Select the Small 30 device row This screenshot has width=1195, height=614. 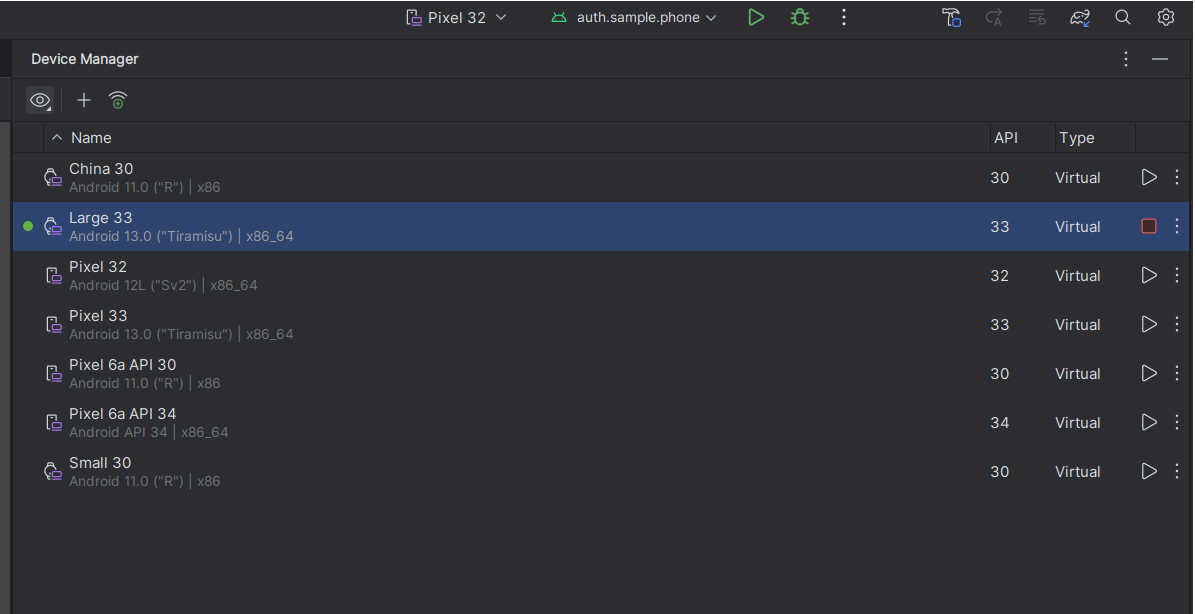coord(500,471)
